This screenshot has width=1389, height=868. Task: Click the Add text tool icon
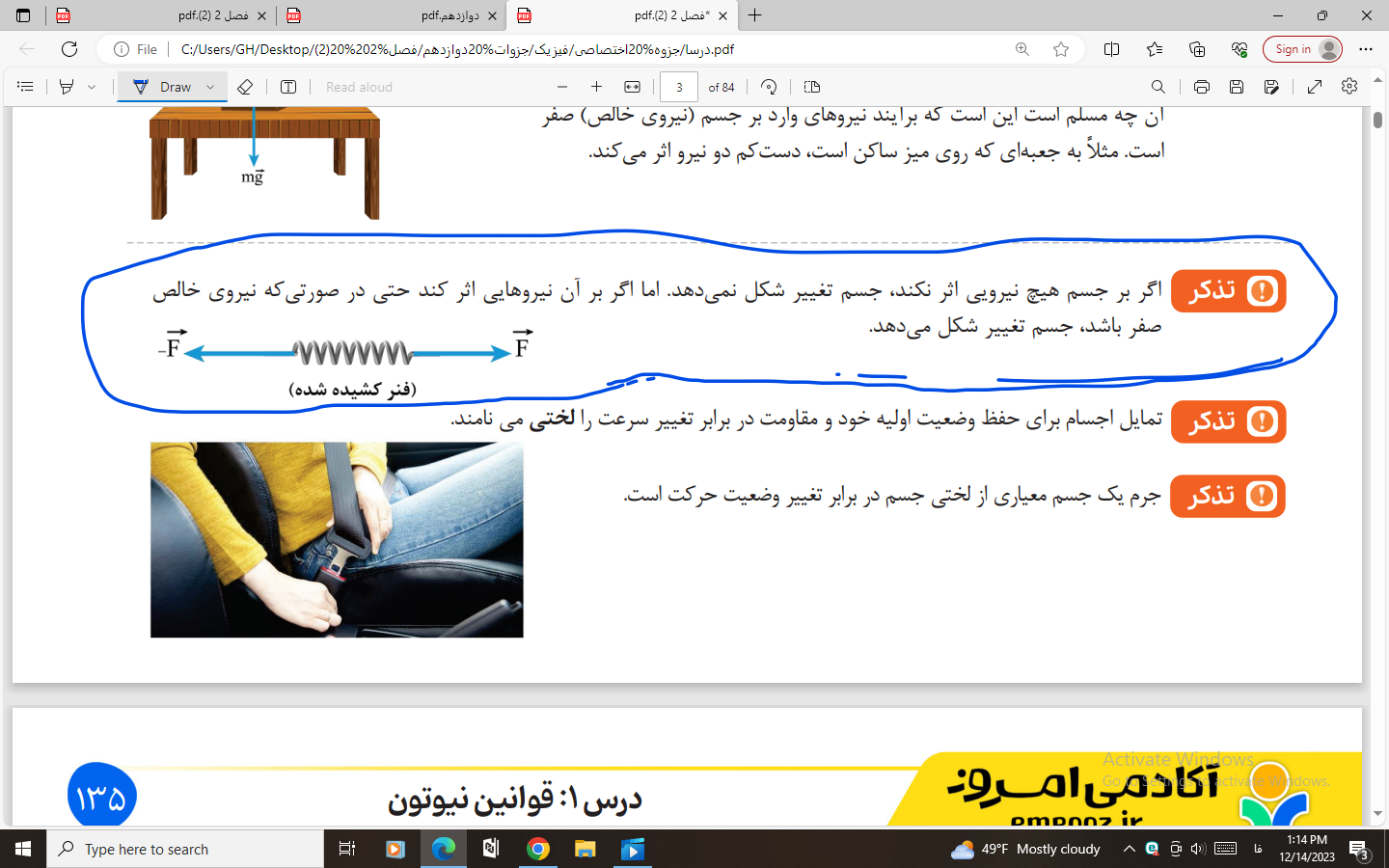click(288, 87)
